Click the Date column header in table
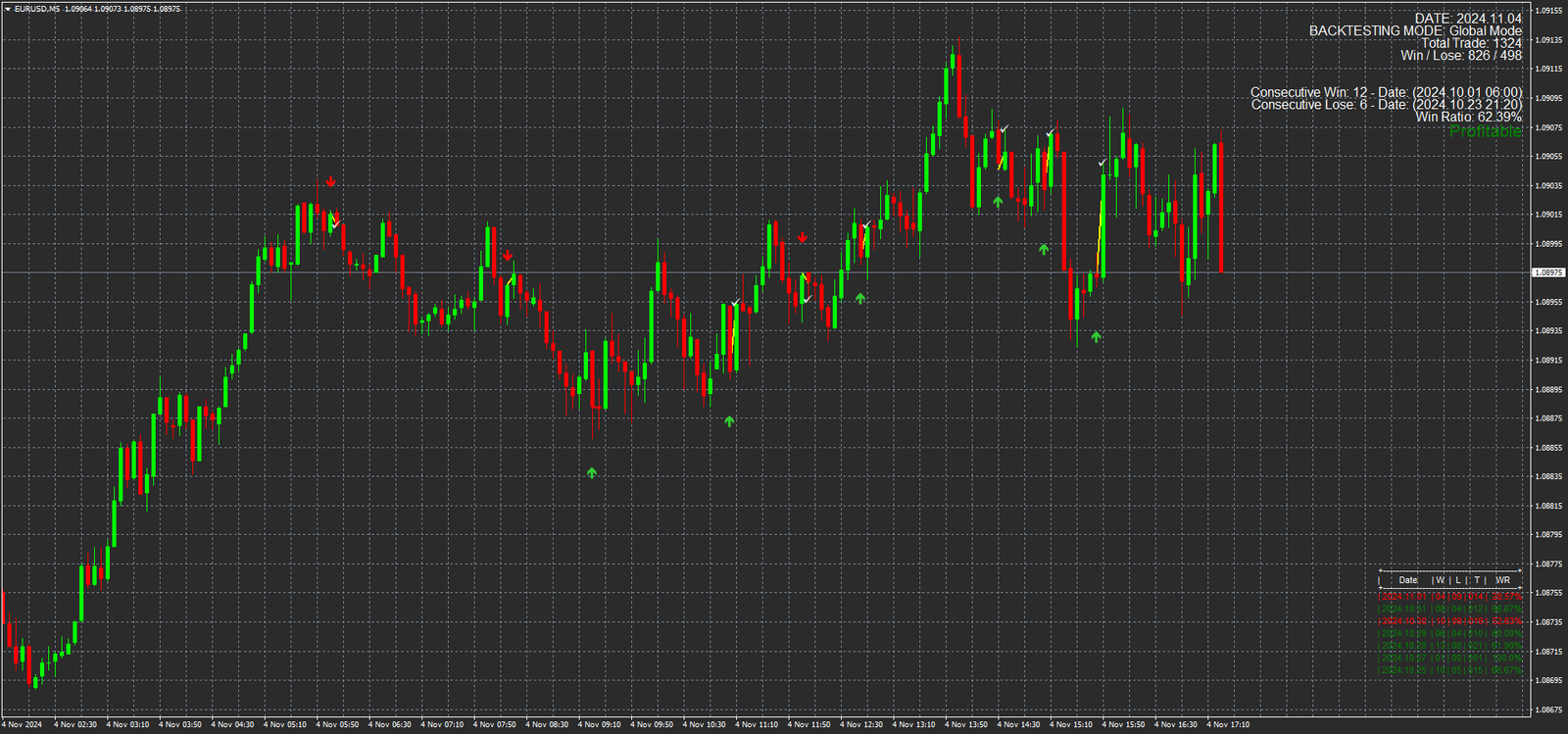Screen dimensions: 1568x734 pos(1407,580)
